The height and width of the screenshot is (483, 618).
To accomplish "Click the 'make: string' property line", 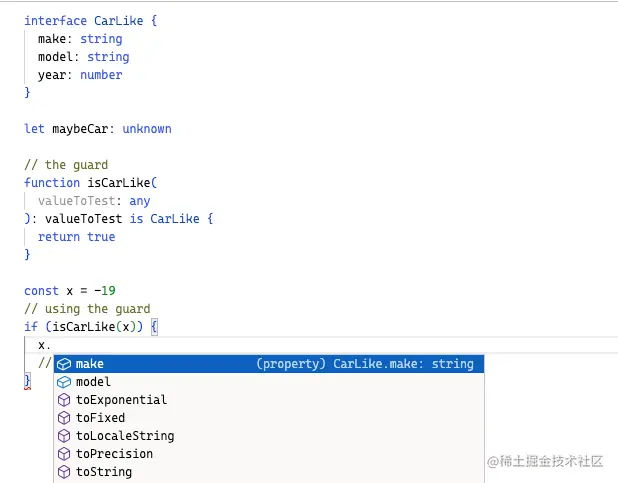I will (x=80, y=39).
